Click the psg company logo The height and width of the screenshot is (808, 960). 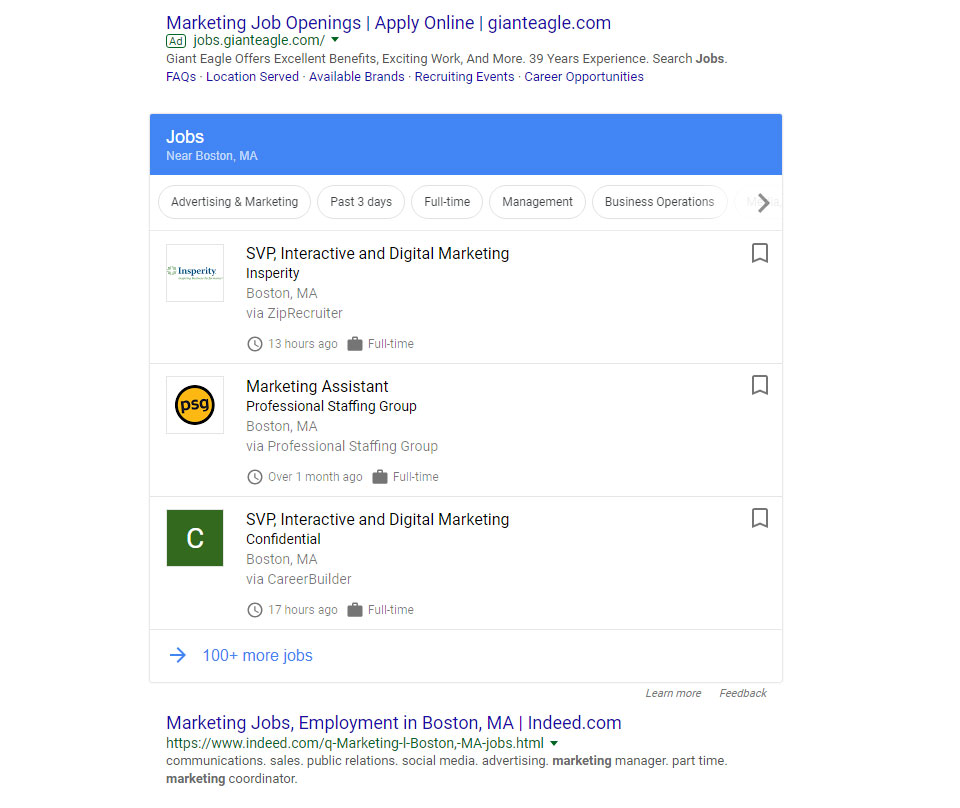point(195,405)
